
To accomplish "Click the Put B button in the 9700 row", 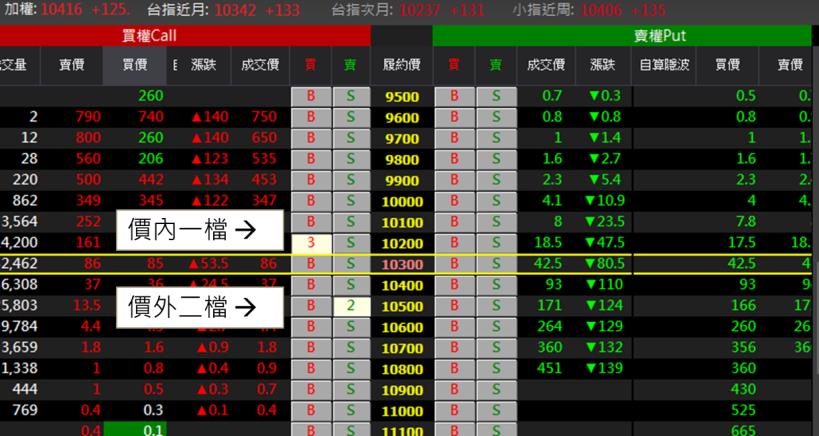I will [x=454, y=138].
